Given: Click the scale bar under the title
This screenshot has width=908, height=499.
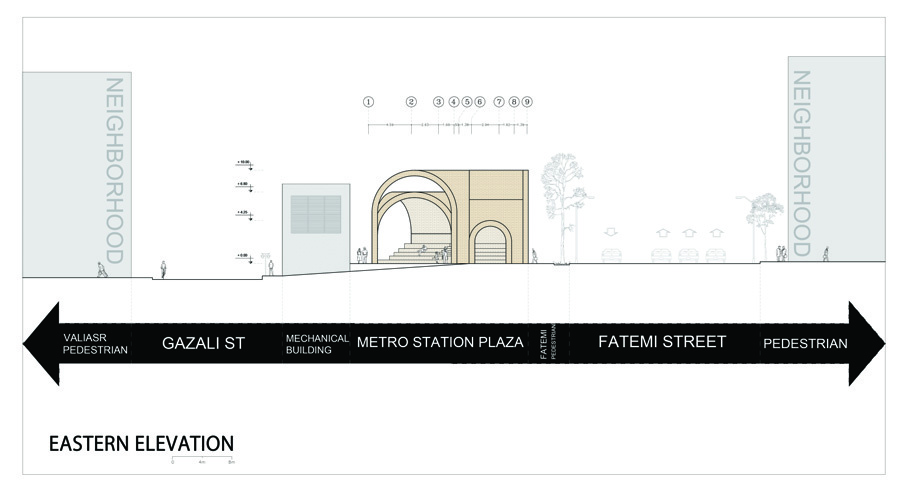Looking at the screenshot, I should click(x=203, y=460).
